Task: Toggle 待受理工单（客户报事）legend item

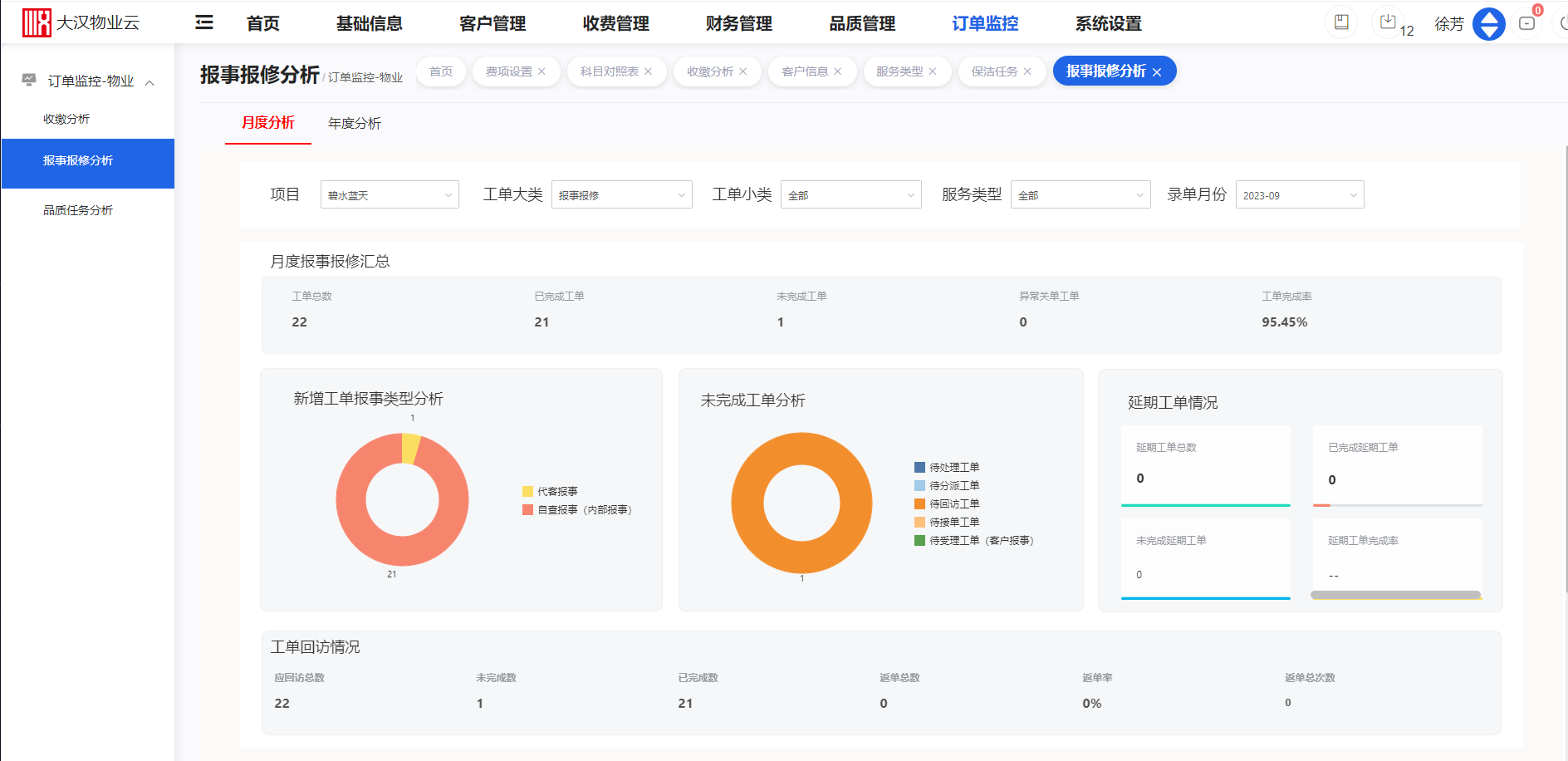Action: pyautogui.click(x=974, y=540)
